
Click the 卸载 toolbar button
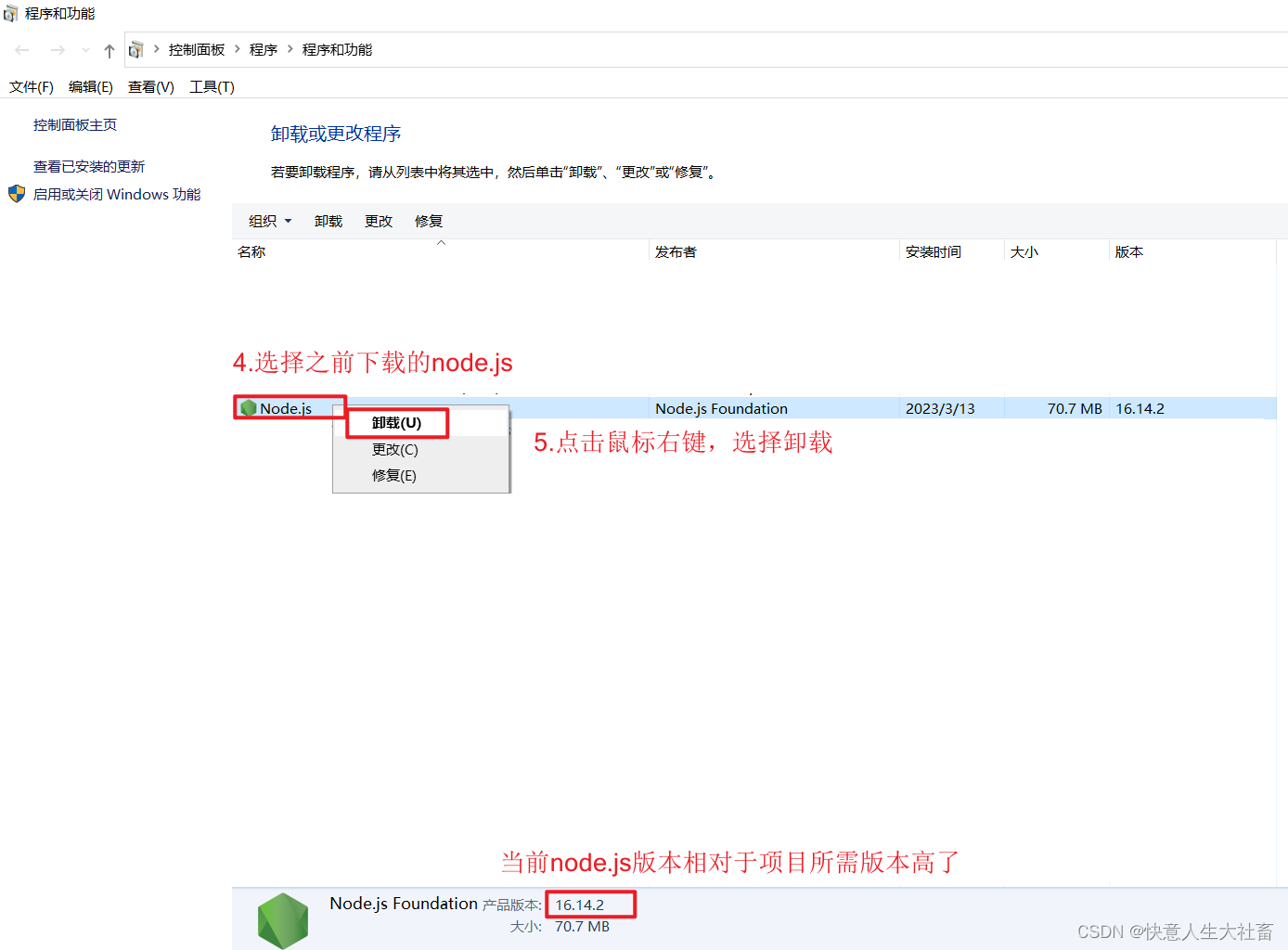328,222
